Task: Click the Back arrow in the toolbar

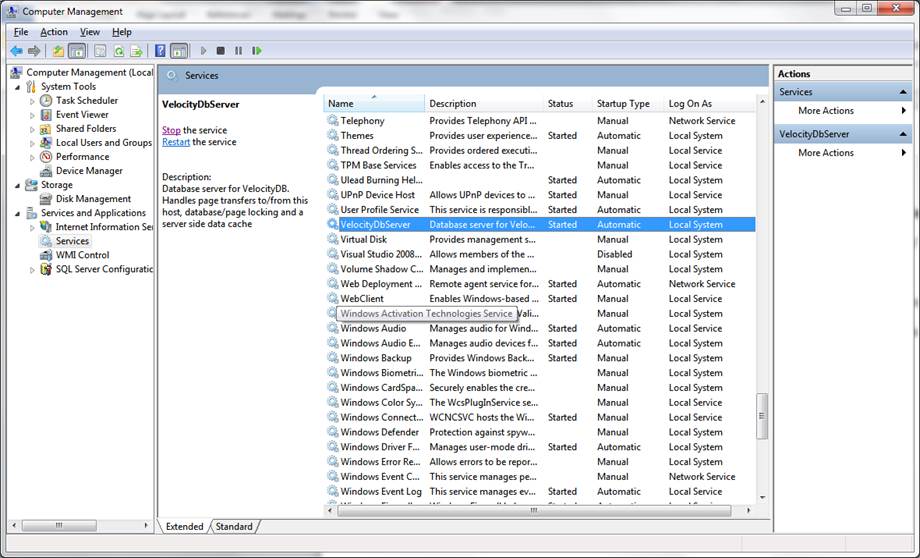Action: pyautogui.click(x=16, y=51)
